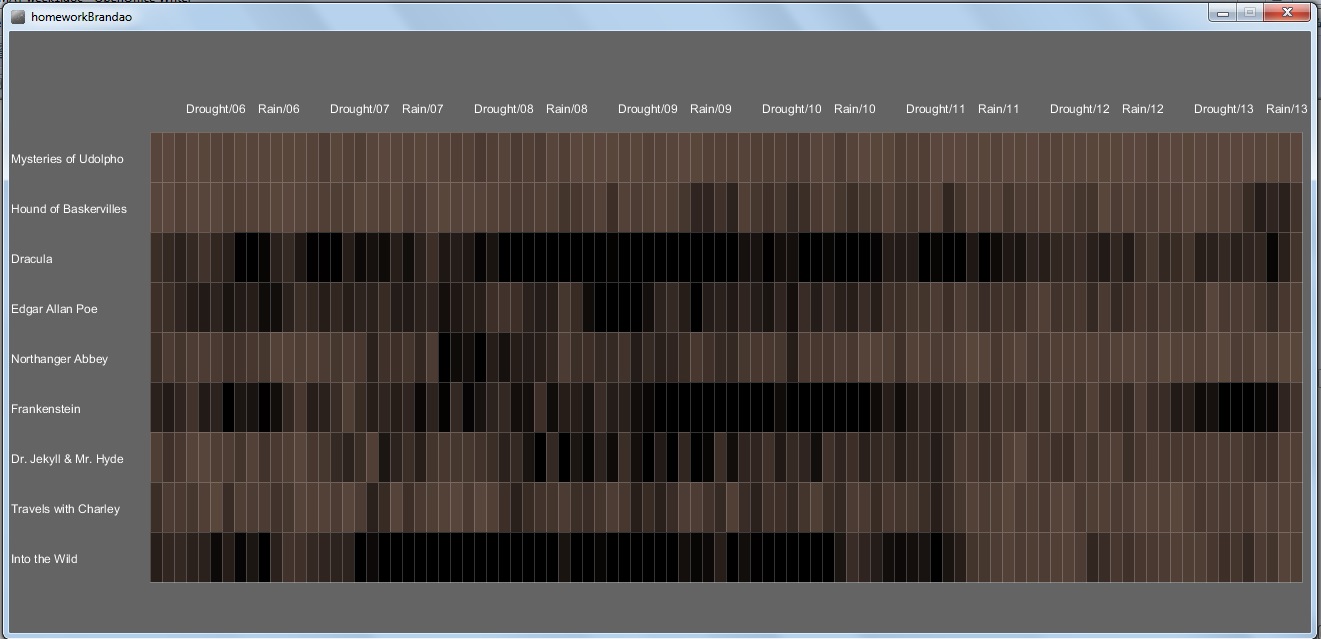
Task: Select the Into the Wild row label
Action: 45,559
